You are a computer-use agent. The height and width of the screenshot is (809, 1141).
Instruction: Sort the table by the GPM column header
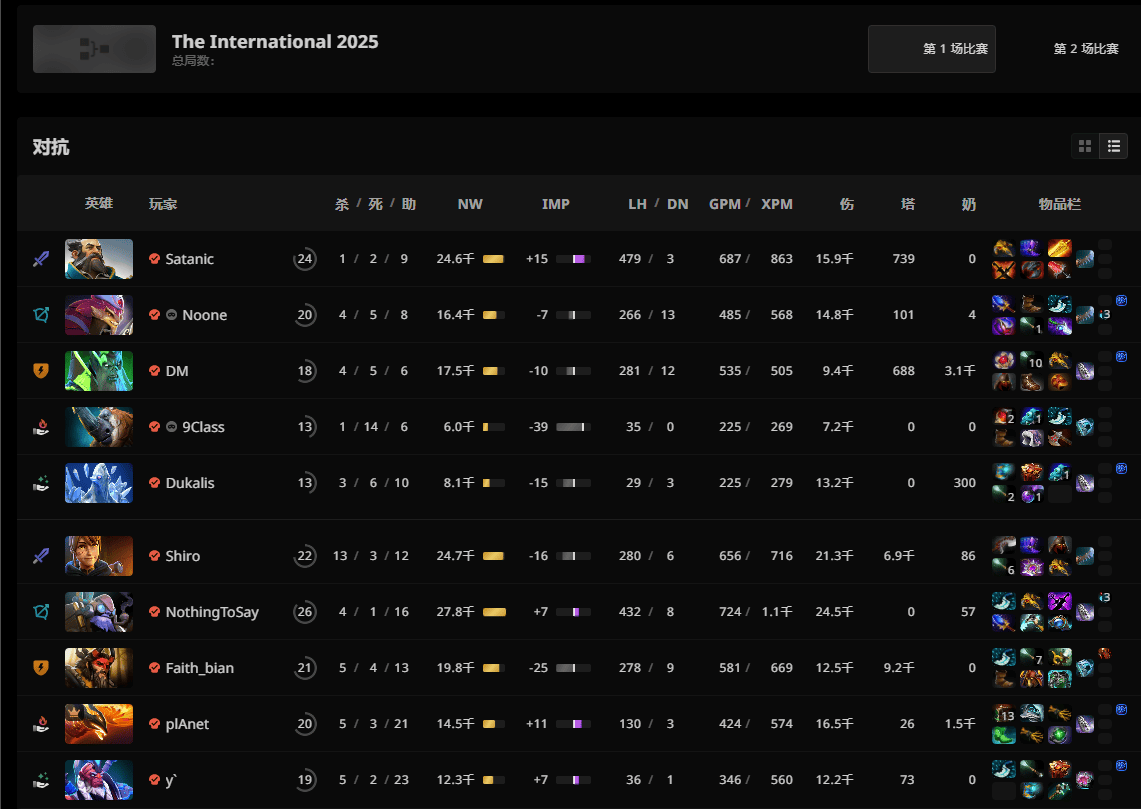pos(724,204)
